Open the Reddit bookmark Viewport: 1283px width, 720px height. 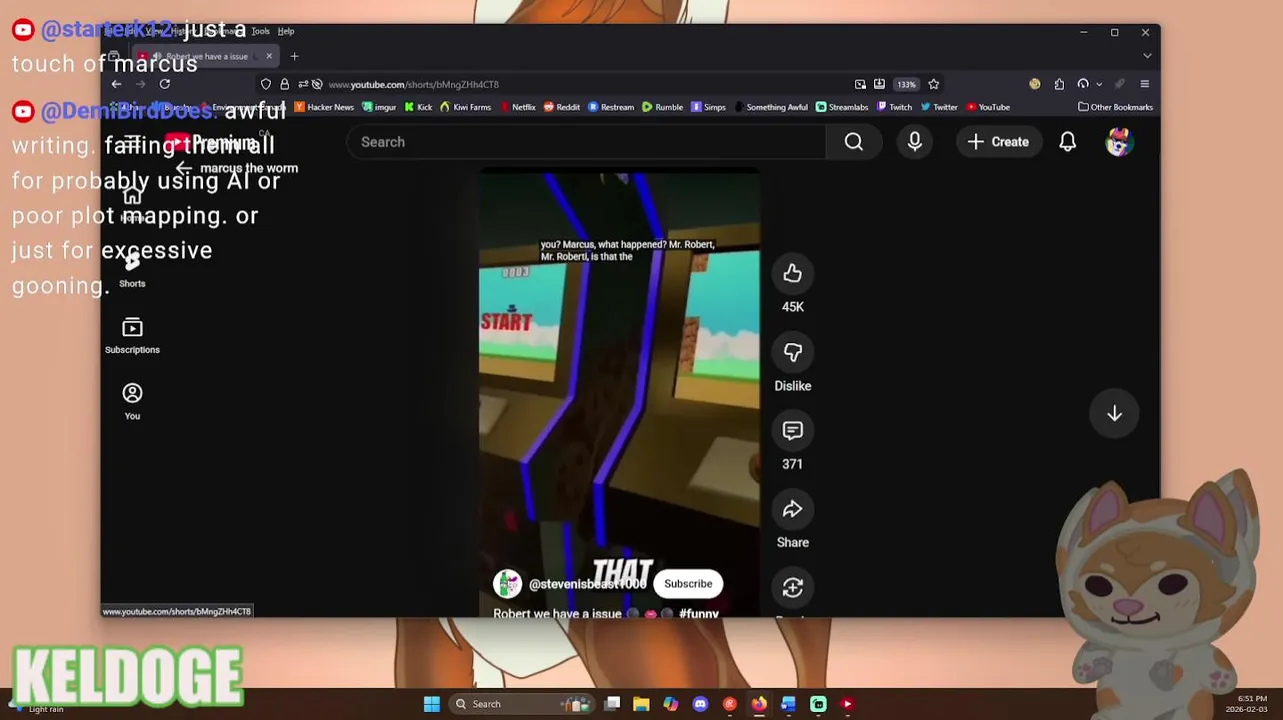[x=562, y=107]
